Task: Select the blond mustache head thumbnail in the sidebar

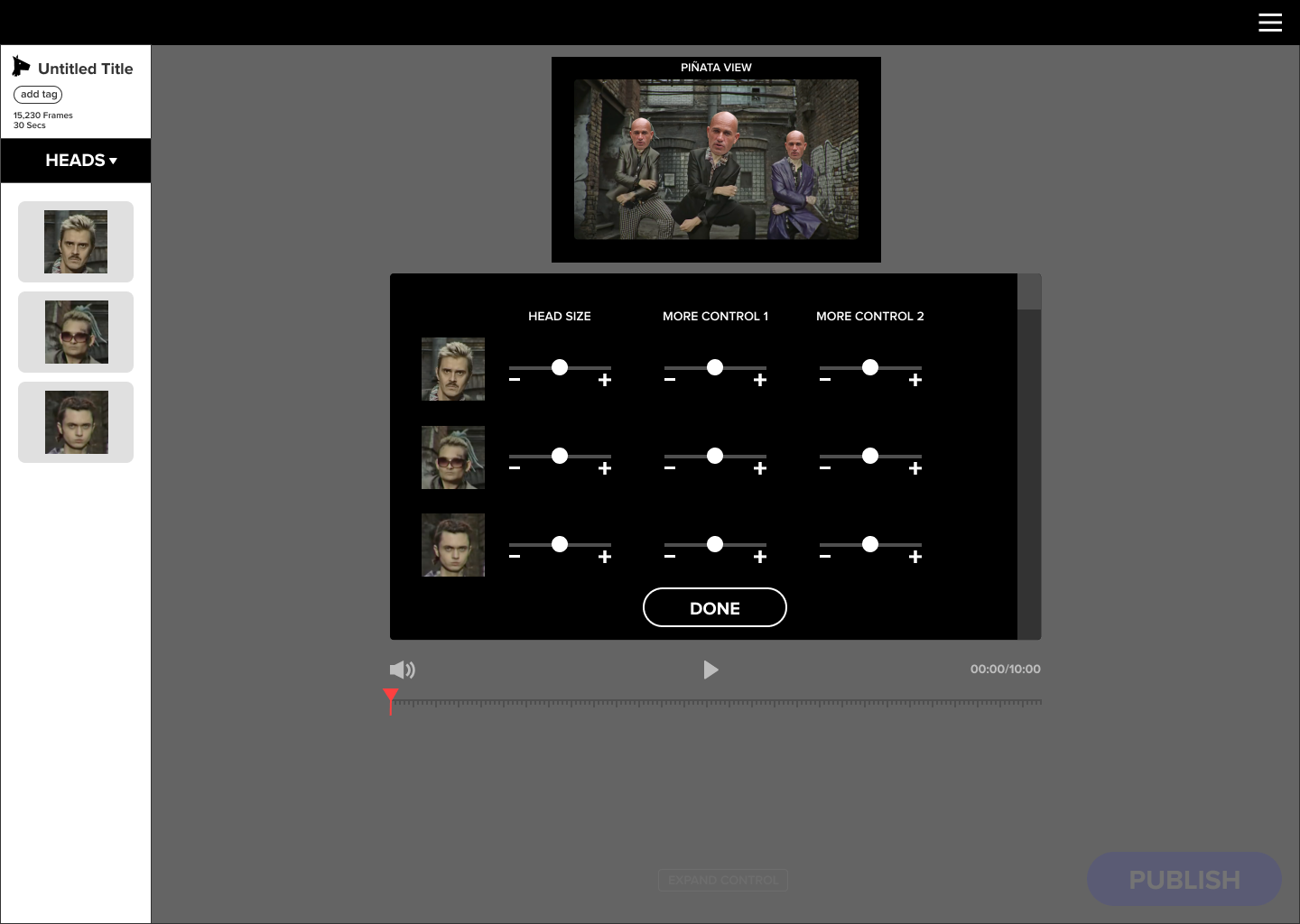Action: (x=76, y=242)
